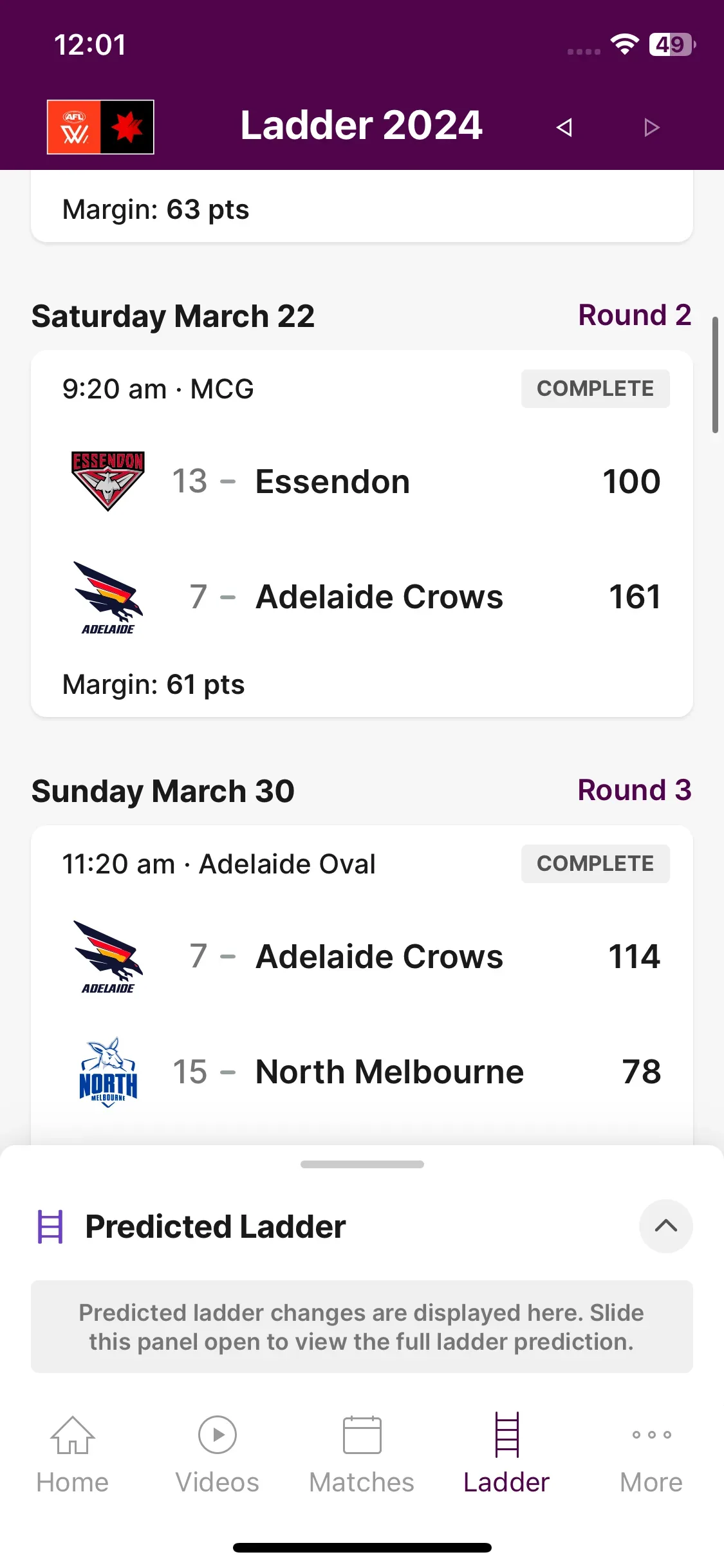Open the Round 2 link
Image resolution: width=724 pixels, height=1568 pixels.
click(635, 315)
